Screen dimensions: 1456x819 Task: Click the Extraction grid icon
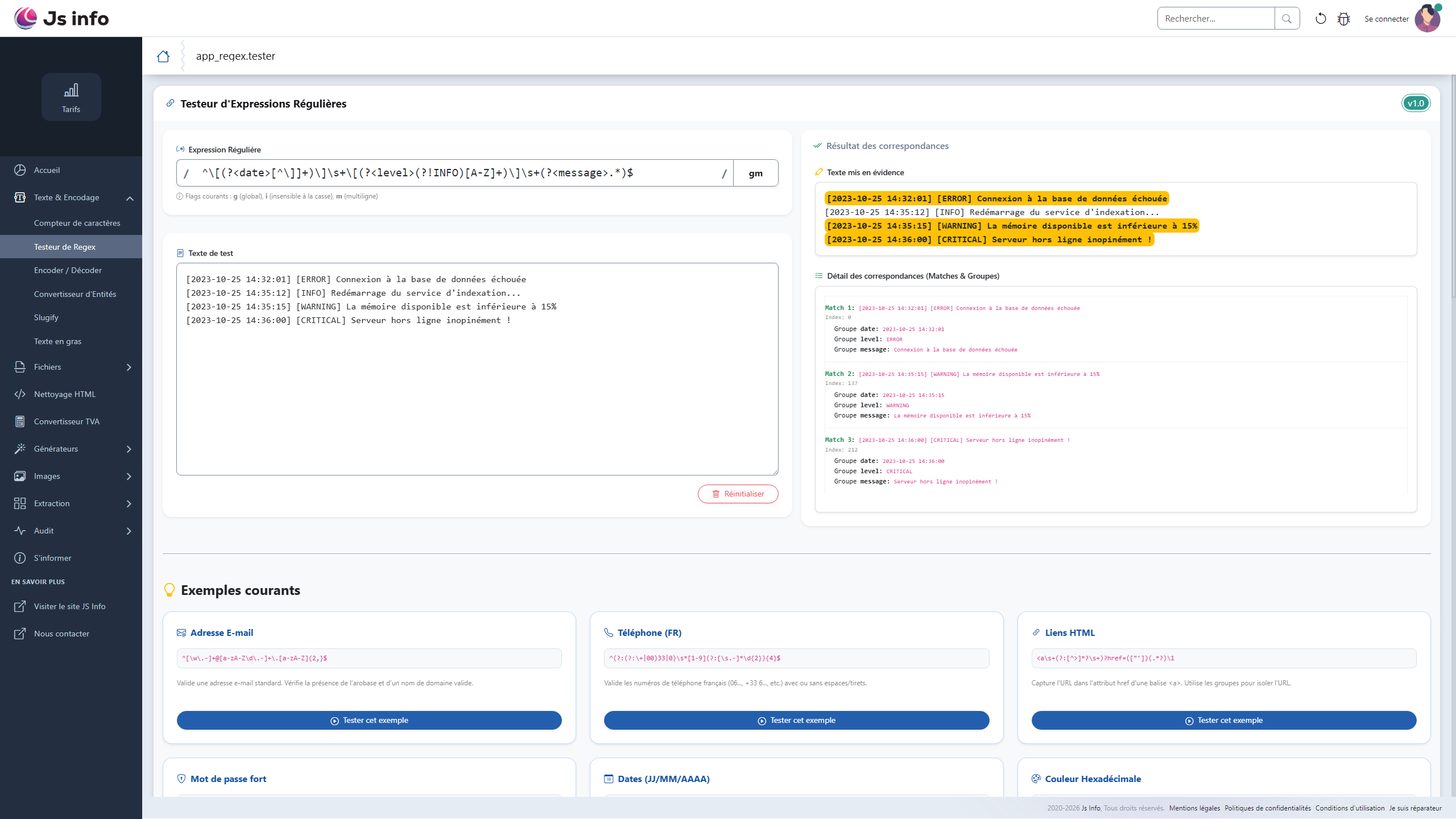pyautogui.click(x=20, y=503)
